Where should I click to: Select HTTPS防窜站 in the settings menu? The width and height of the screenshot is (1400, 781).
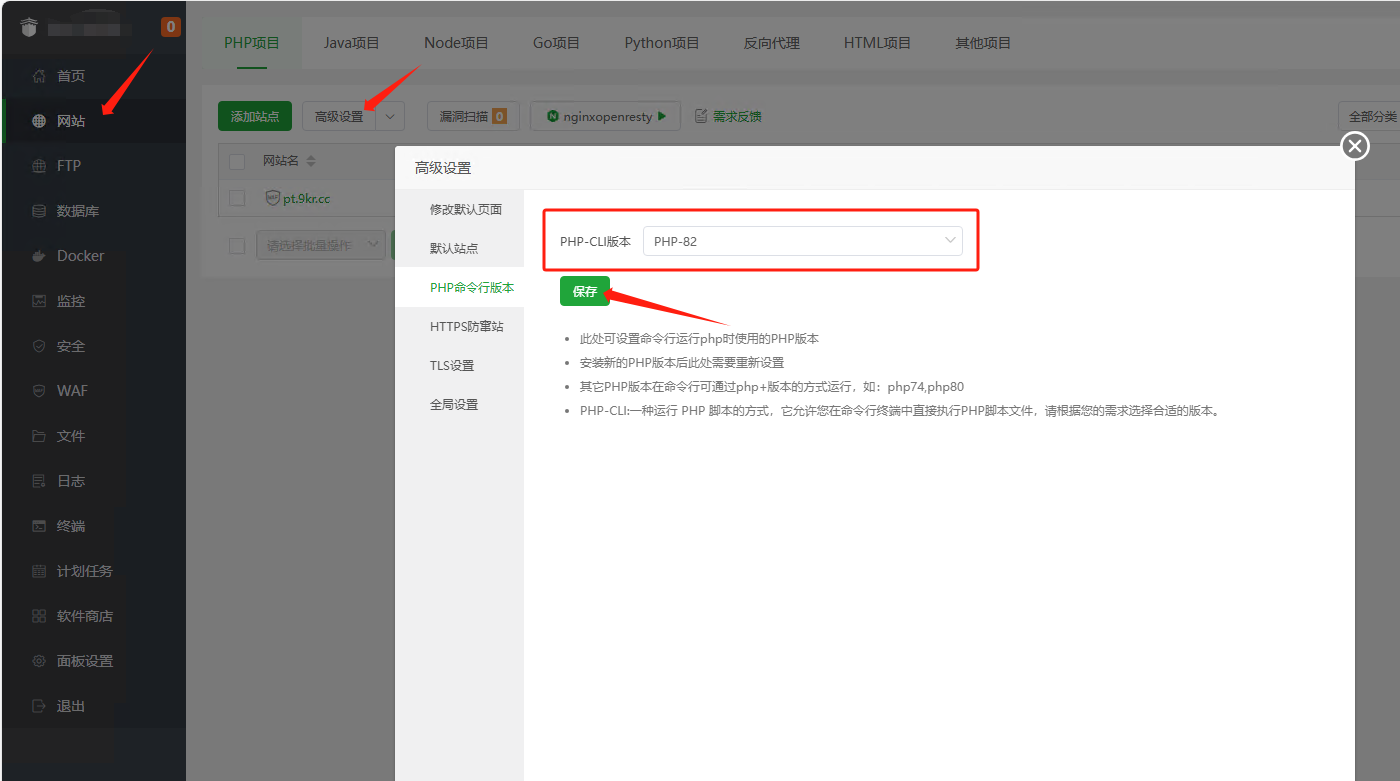[x=467, y=326]
